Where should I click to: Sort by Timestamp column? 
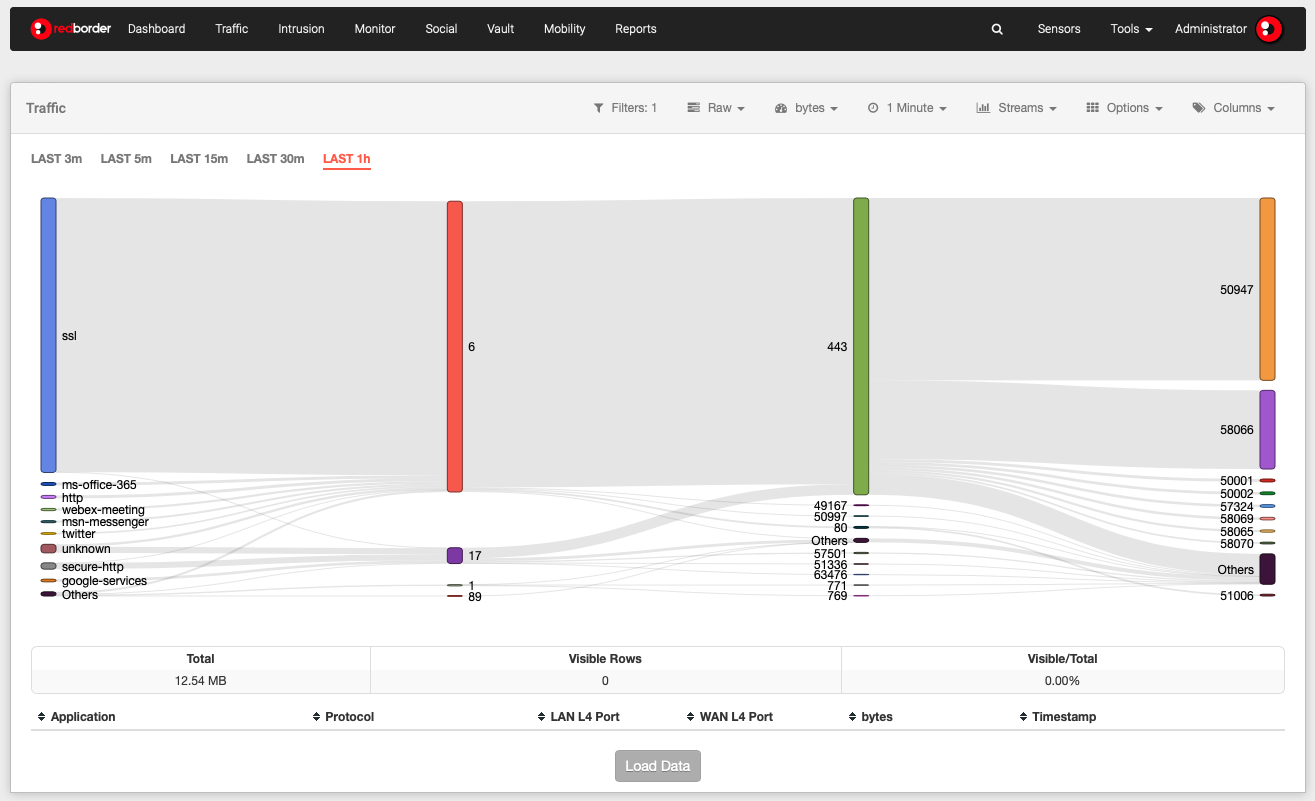pyautogui.click(x=1058, y=717)
